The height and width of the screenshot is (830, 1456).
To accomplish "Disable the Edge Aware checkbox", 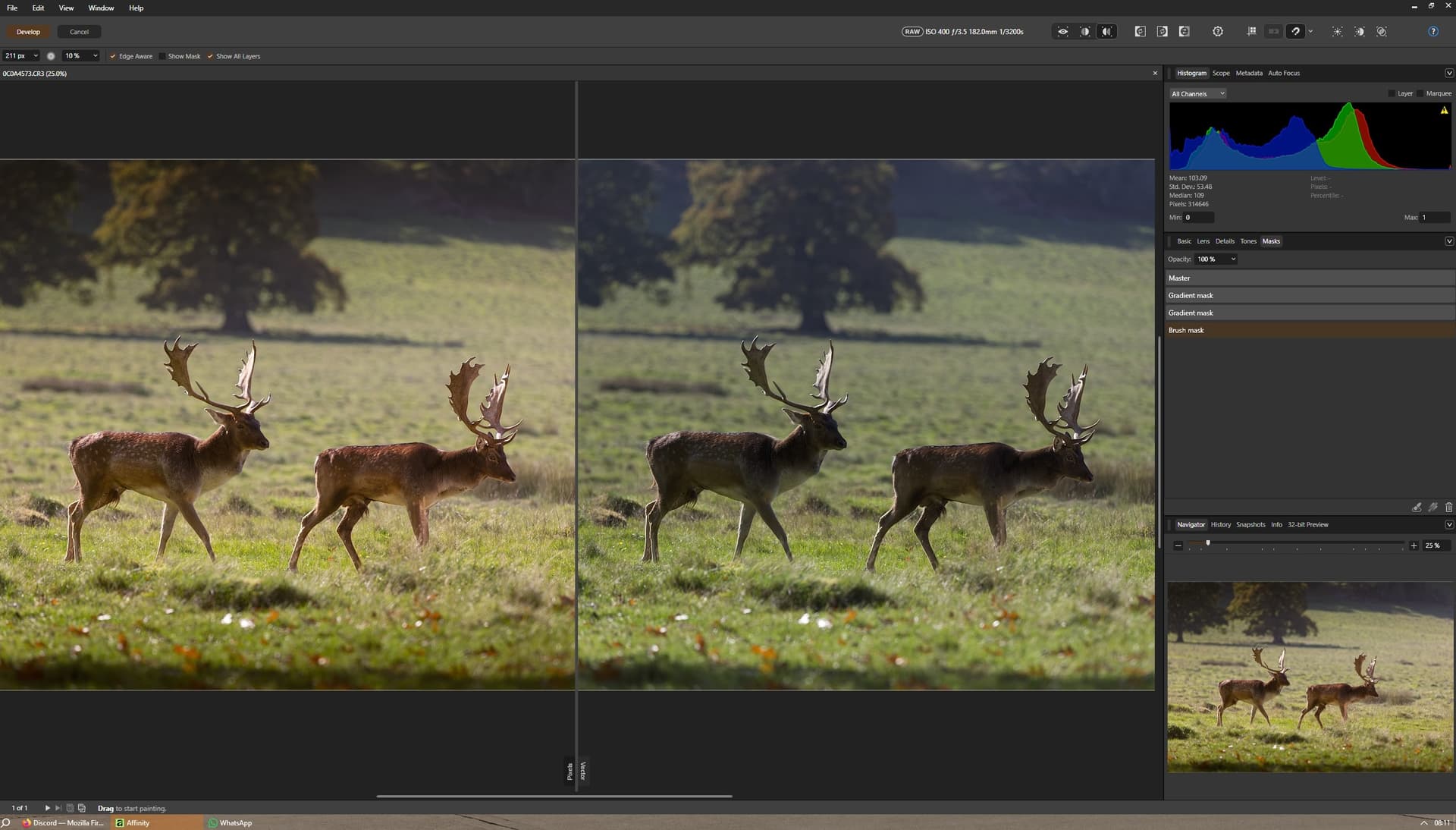I will click(113, 56).
